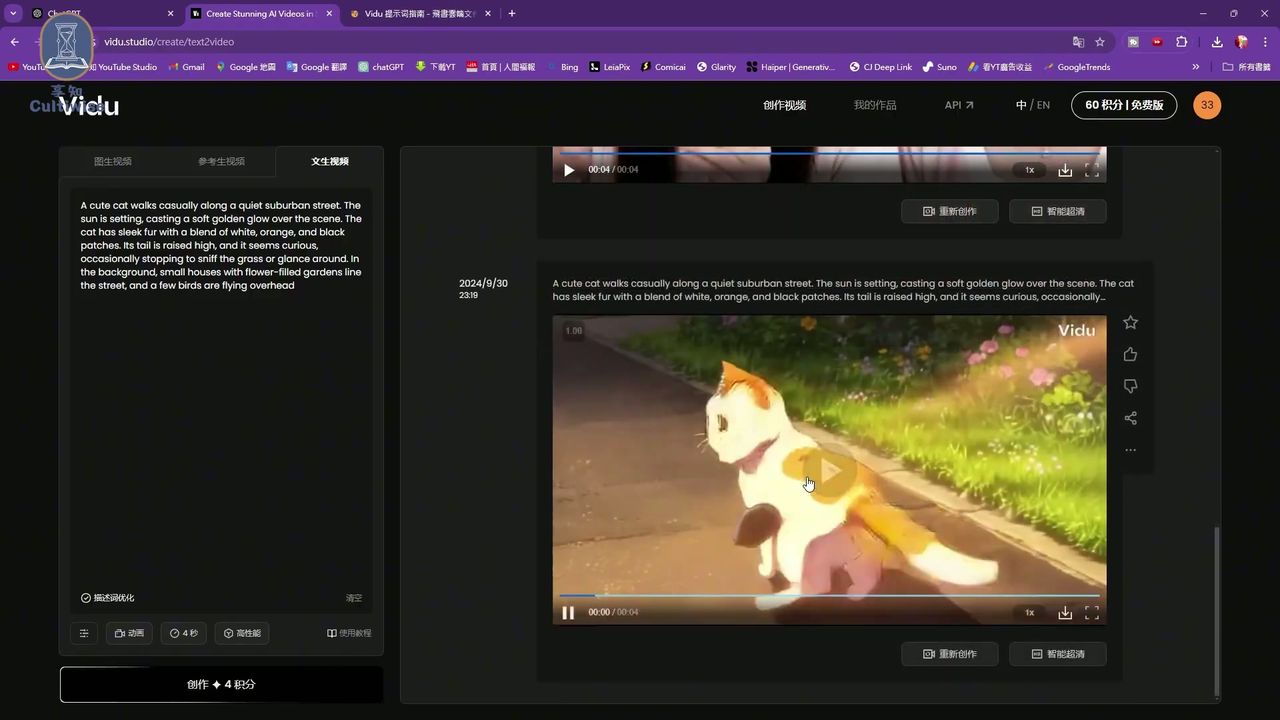1280x720 pixels.
Task: Share the generated cat video
Action: tap(1130, 418)
